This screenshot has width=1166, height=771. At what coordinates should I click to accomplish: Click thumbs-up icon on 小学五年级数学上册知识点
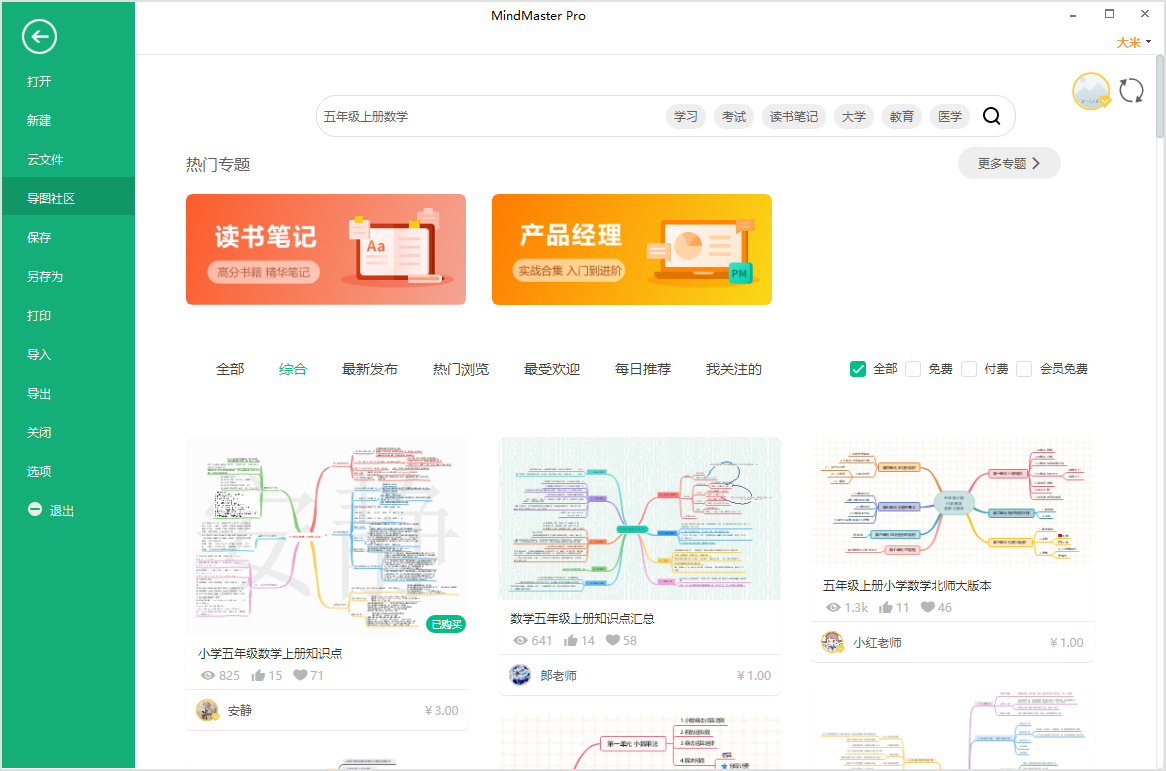[x=258, y=675]
